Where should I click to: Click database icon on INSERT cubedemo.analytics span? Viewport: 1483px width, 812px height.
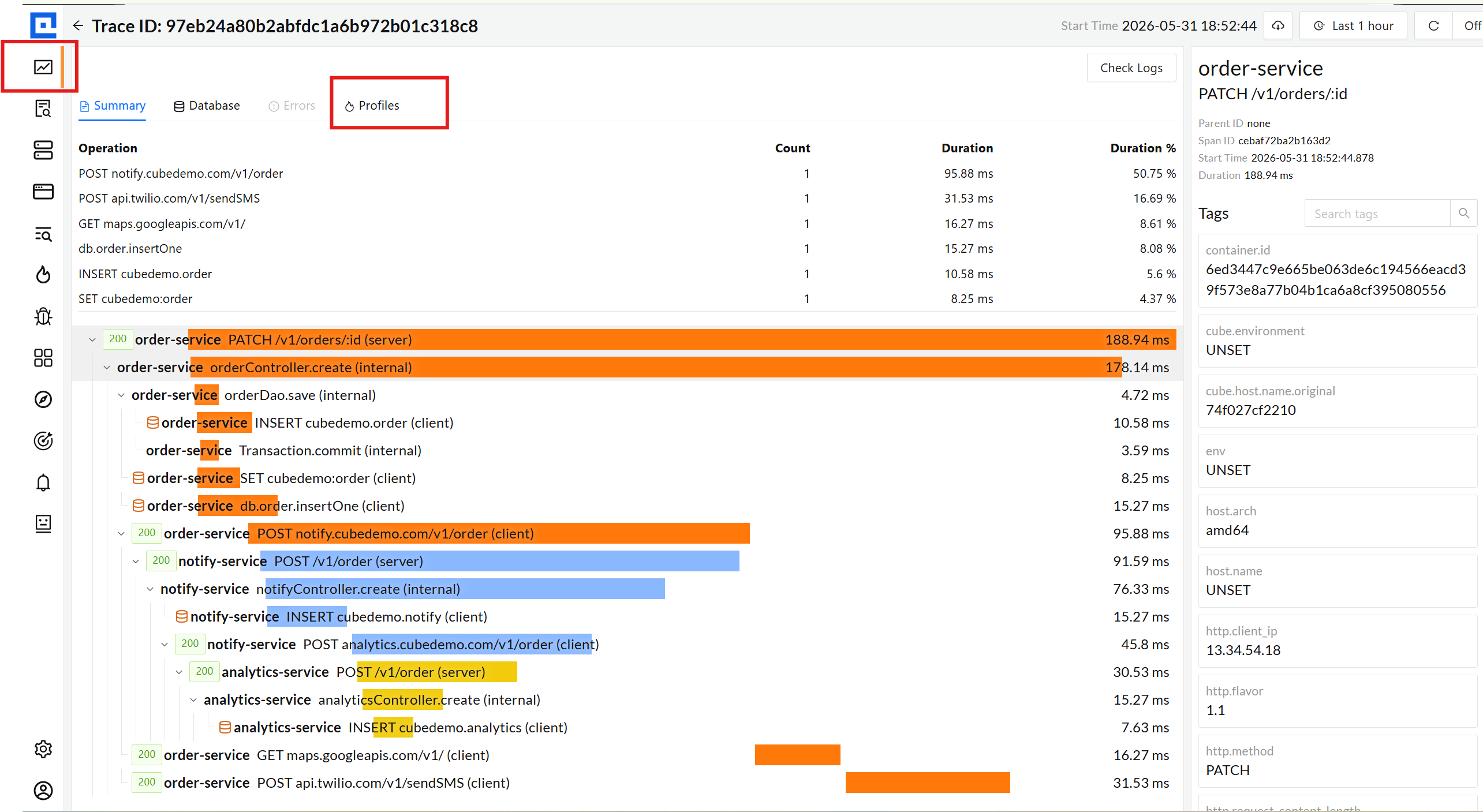coord(225,728)
